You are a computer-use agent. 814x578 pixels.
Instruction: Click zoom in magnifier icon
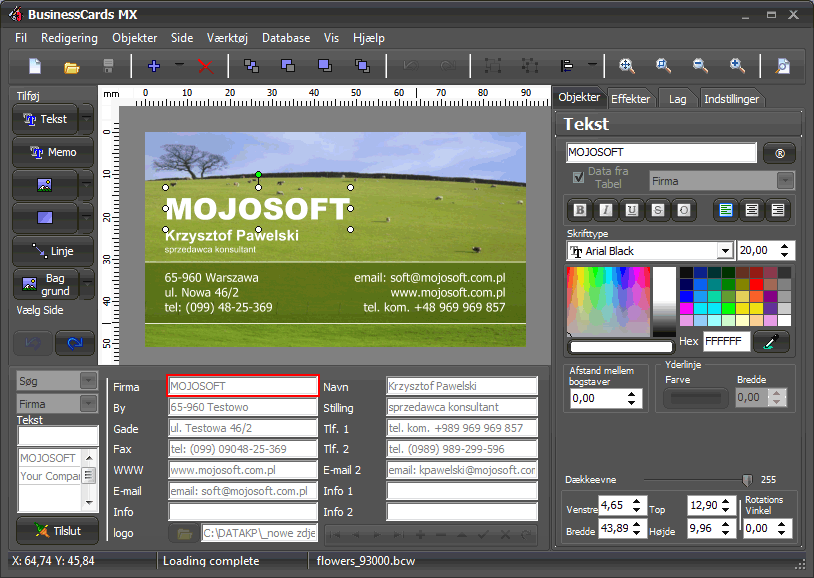[x=737, y=66]
